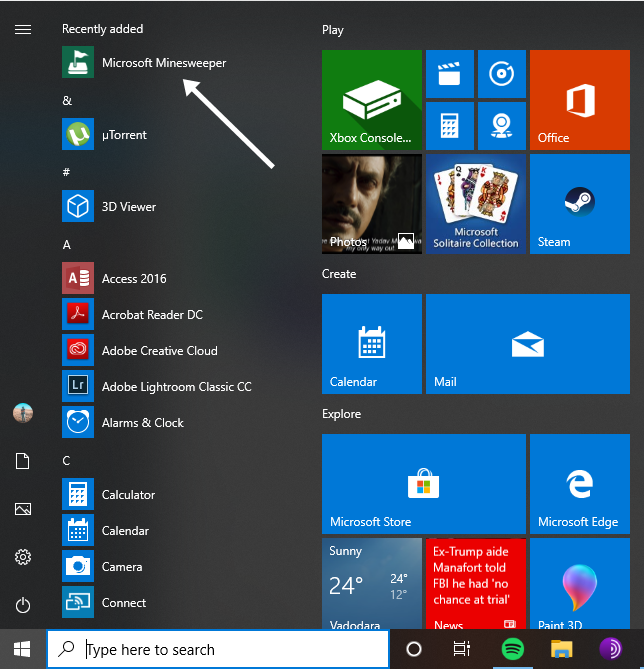
Task: Launch the Paint 3D tile
Action: 580,583
